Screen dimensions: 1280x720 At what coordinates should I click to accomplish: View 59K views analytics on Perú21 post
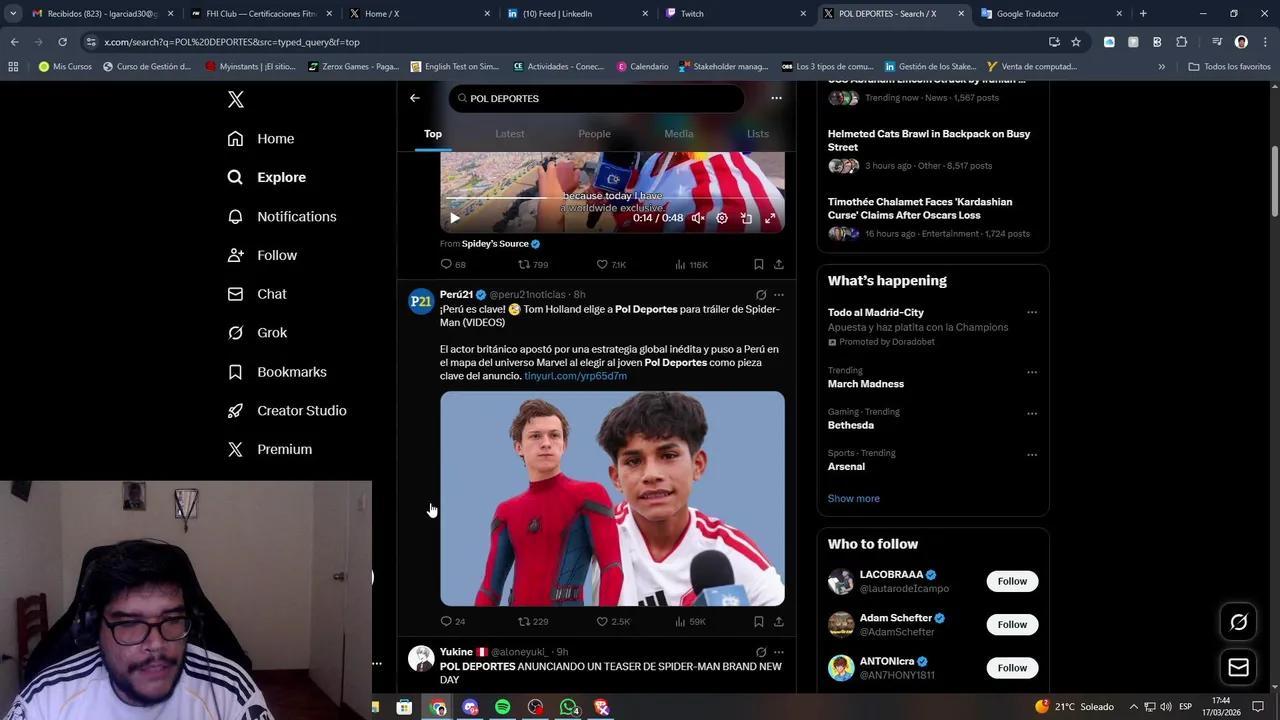coord(690,622)
